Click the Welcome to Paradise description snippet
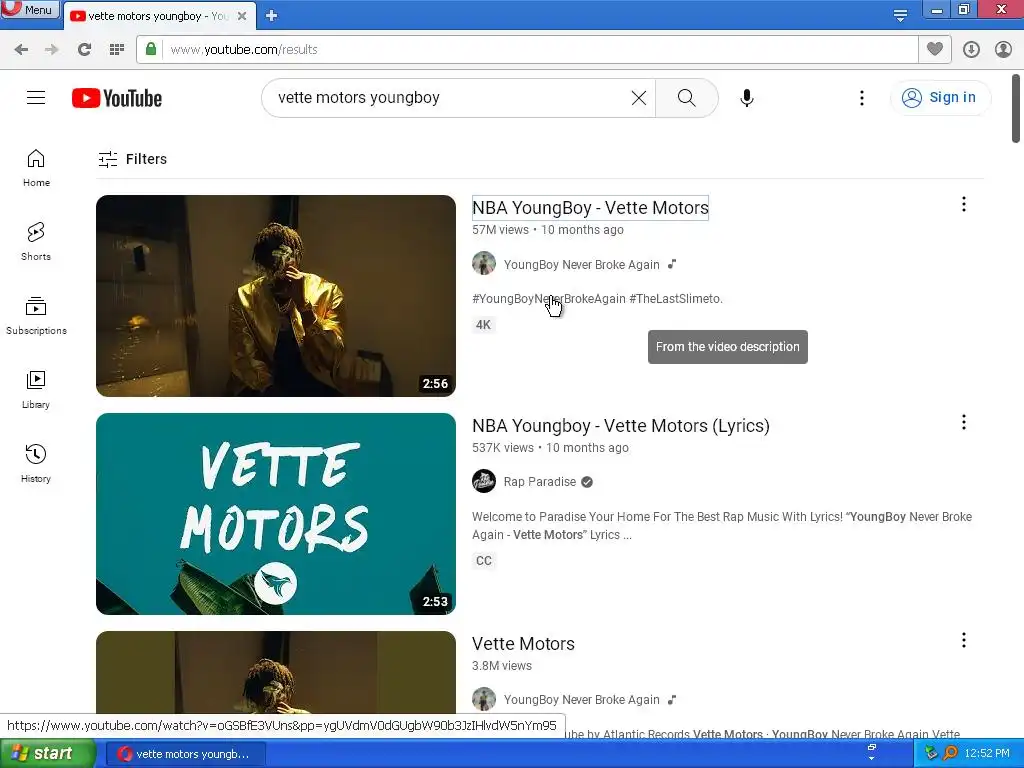Viewport: 1024px width, 768px height. coord(722,526)
